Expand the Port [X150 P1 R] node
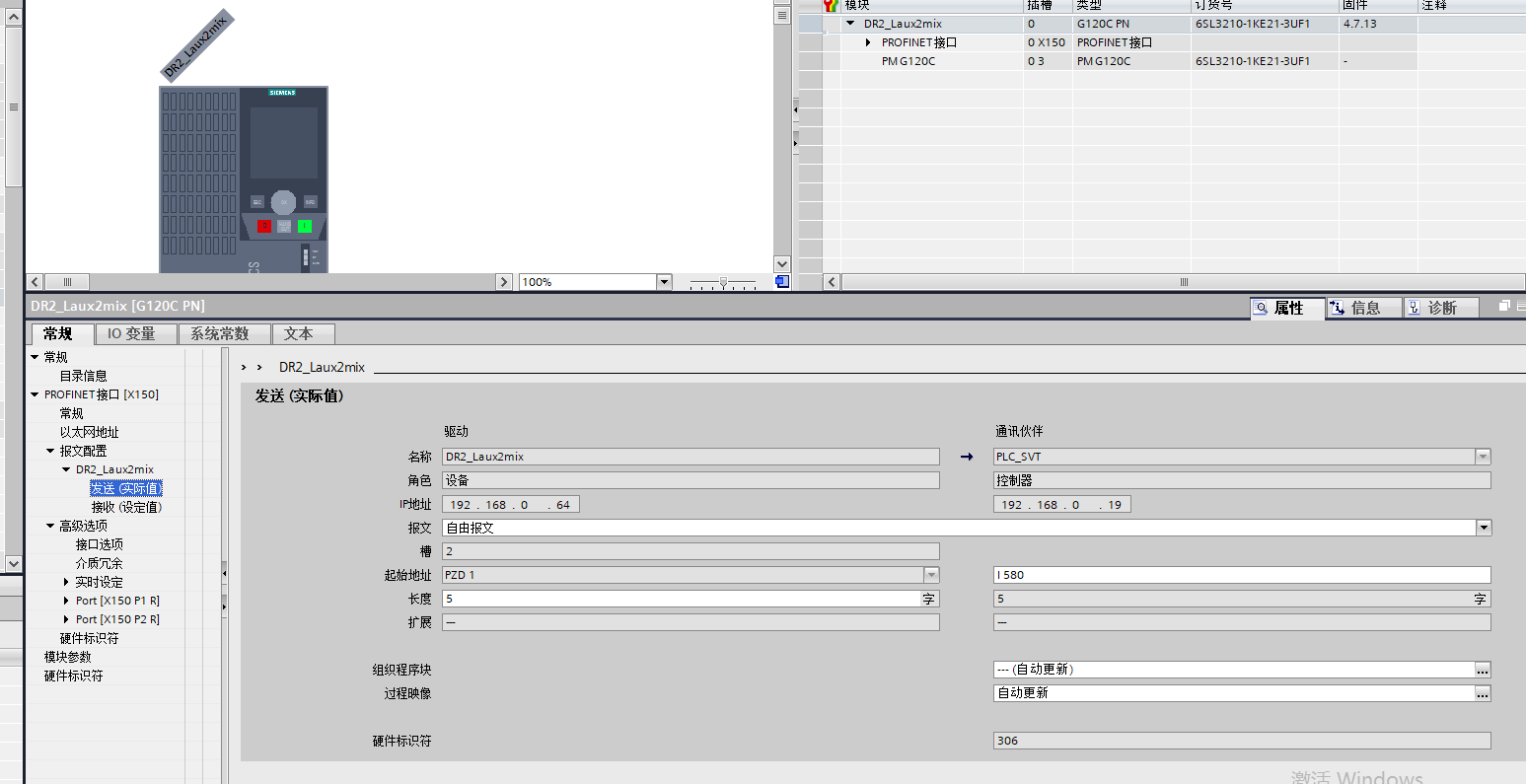Image resolution: width=1526 pixels, height=784 pixels. coord(66,601)
